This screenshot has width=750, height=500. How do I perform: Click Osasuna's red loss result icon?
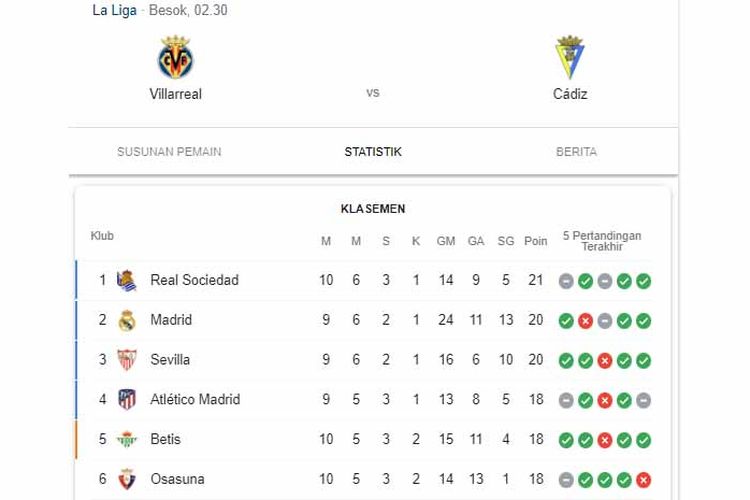[x=643, y=479]
